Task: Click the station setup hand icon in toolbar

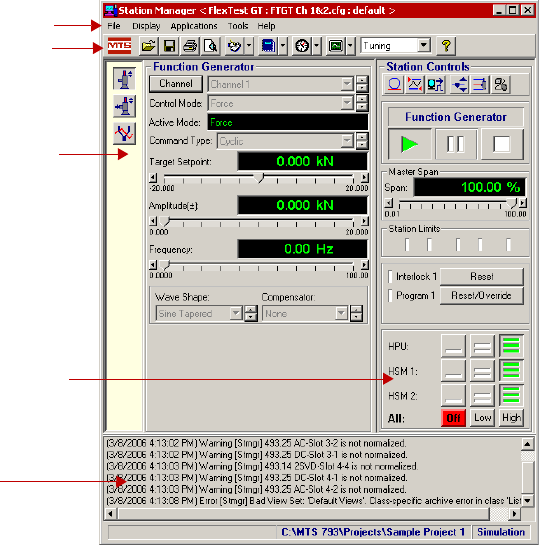Action: tap(235, 46)
